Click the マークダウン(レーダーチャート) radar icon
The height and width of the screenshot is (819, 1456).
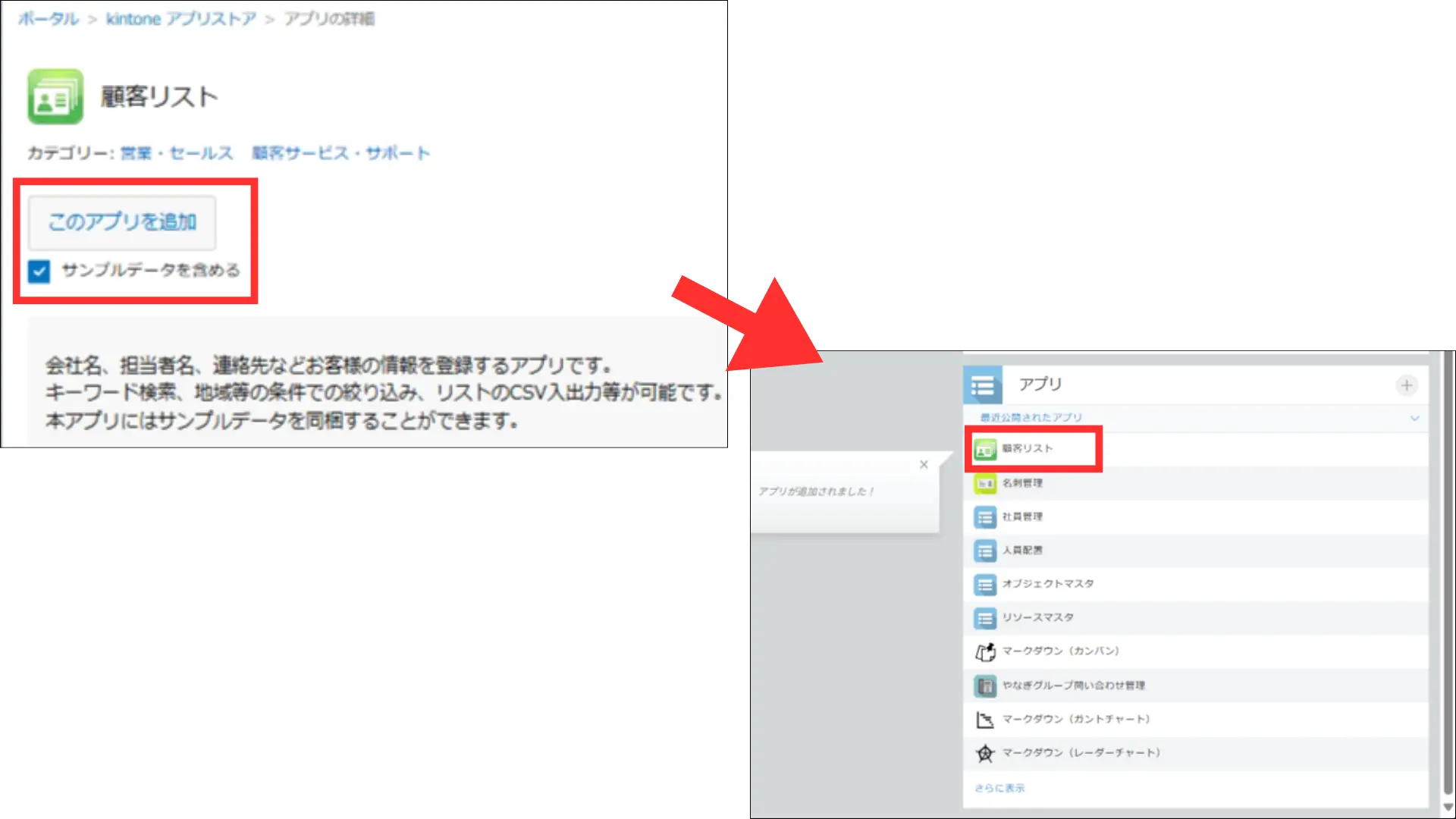[985, 753]
